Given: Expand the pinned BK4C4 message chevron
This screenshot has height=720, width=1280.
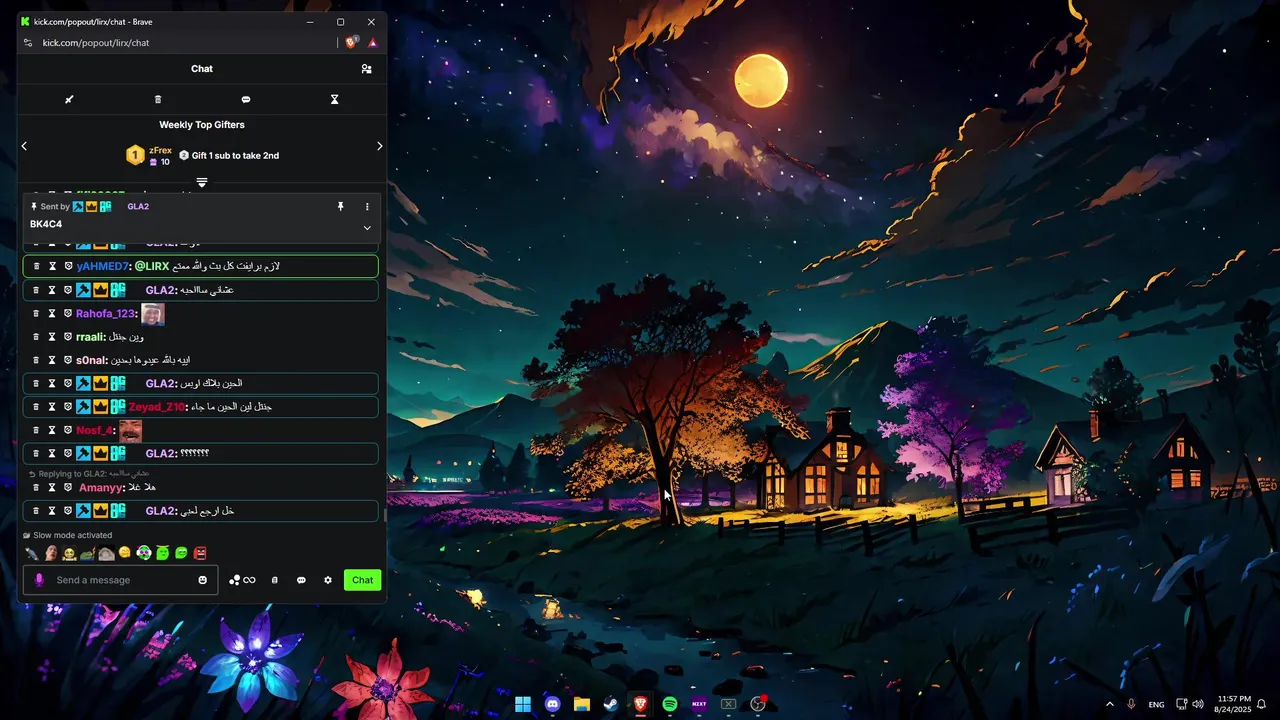Looking at the screenshot, I should (x=367, y=227).
